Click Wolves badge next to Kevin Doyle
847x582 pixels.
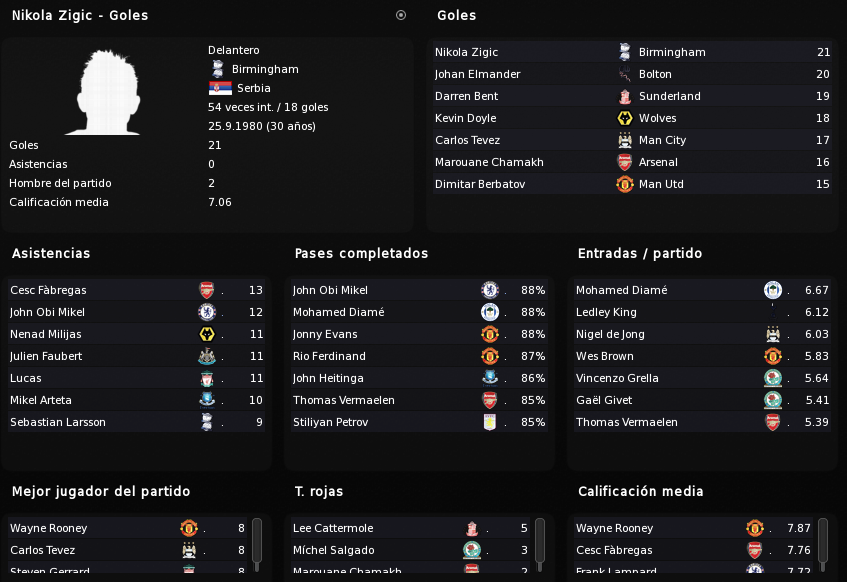(625, 118)
